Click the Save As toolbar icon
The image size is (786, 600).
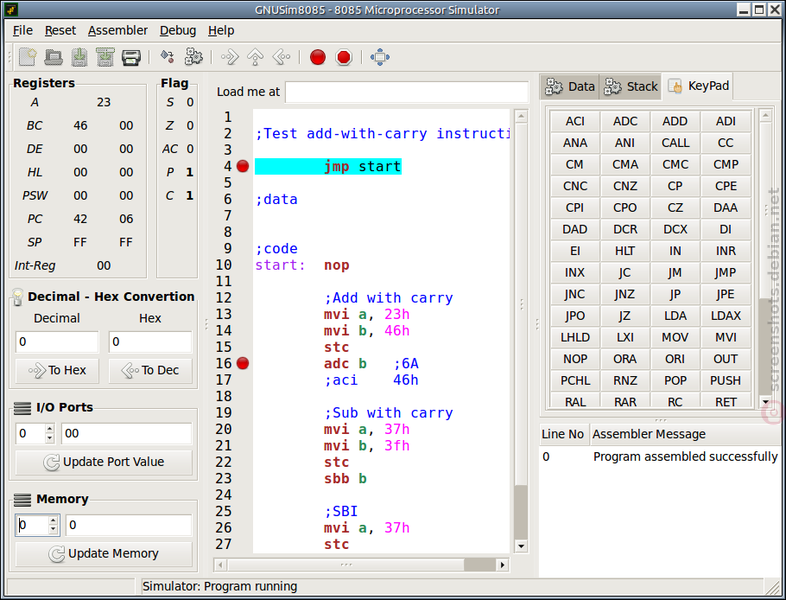[x=105, y=57]
